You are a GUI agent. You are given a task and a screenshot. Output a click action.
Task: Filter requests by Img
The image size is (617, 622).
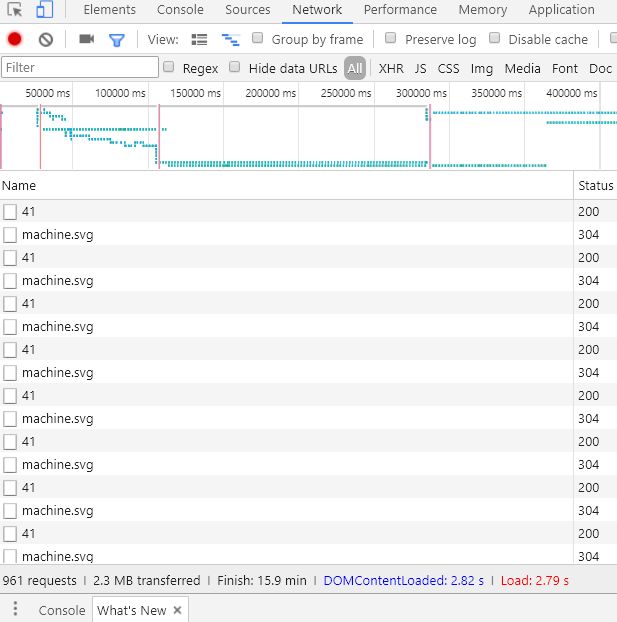pyautogui.click(x=482, y=69)
